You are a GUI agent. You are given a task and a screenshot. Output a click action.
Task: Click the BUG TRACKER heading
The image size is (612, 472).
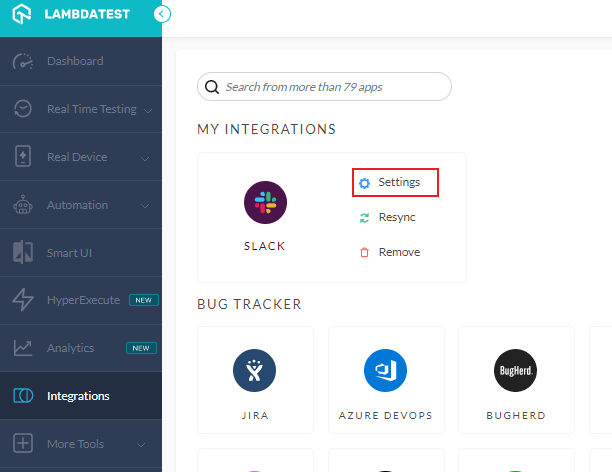(249, 304)
